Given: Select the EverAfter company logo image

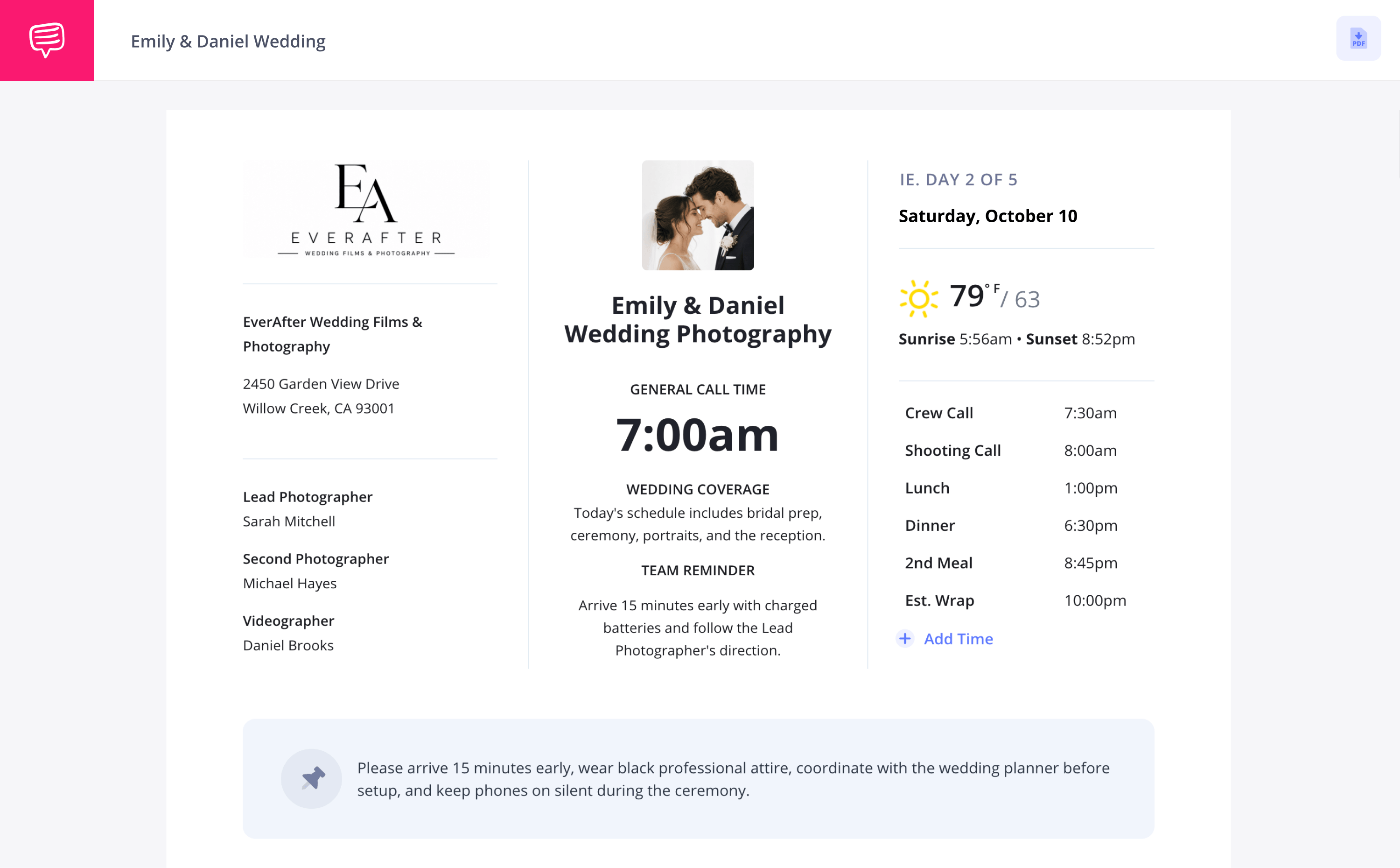Looking at the screenshot, I should click(366, 210).
